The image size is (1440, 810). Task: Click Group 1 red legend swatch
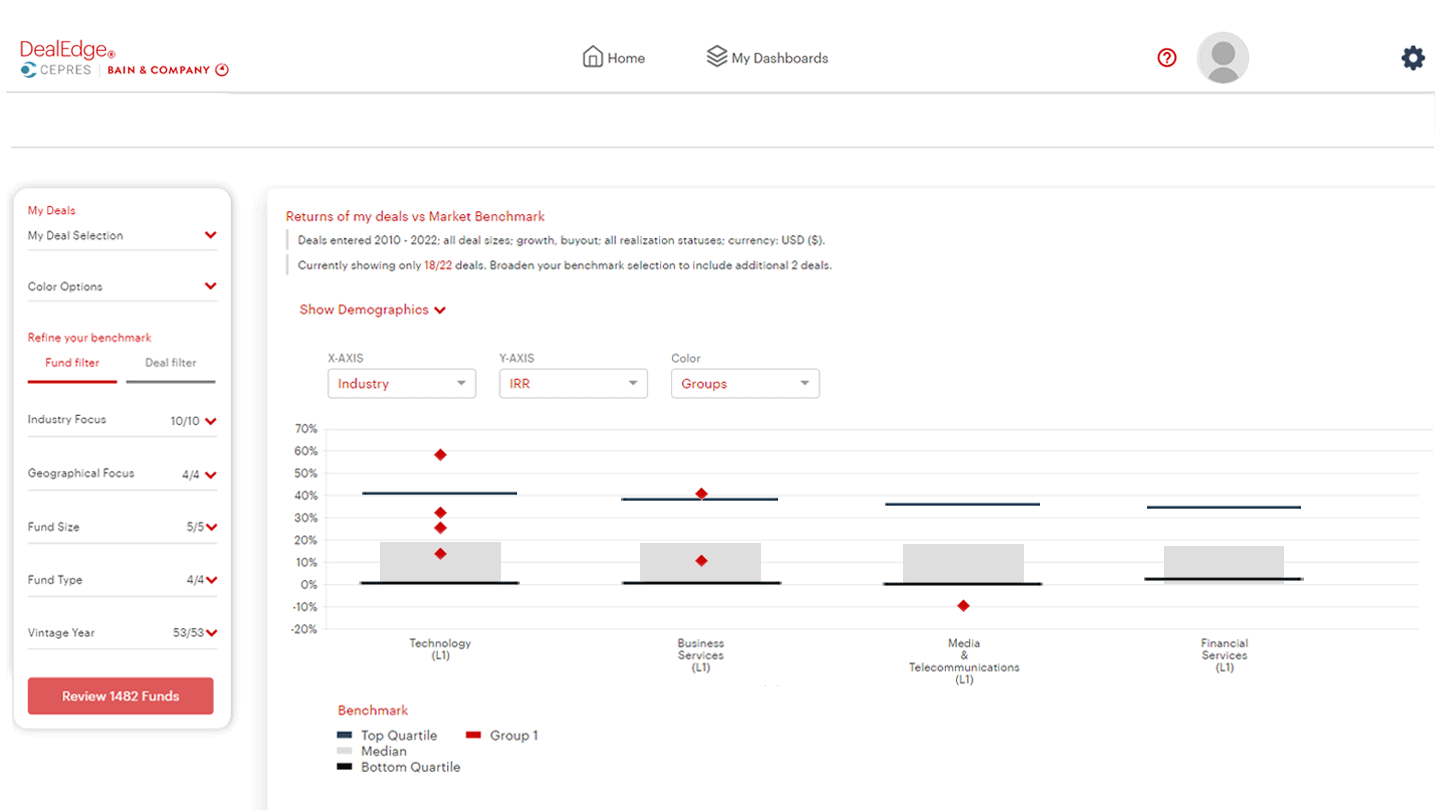(x=474, y=736)
